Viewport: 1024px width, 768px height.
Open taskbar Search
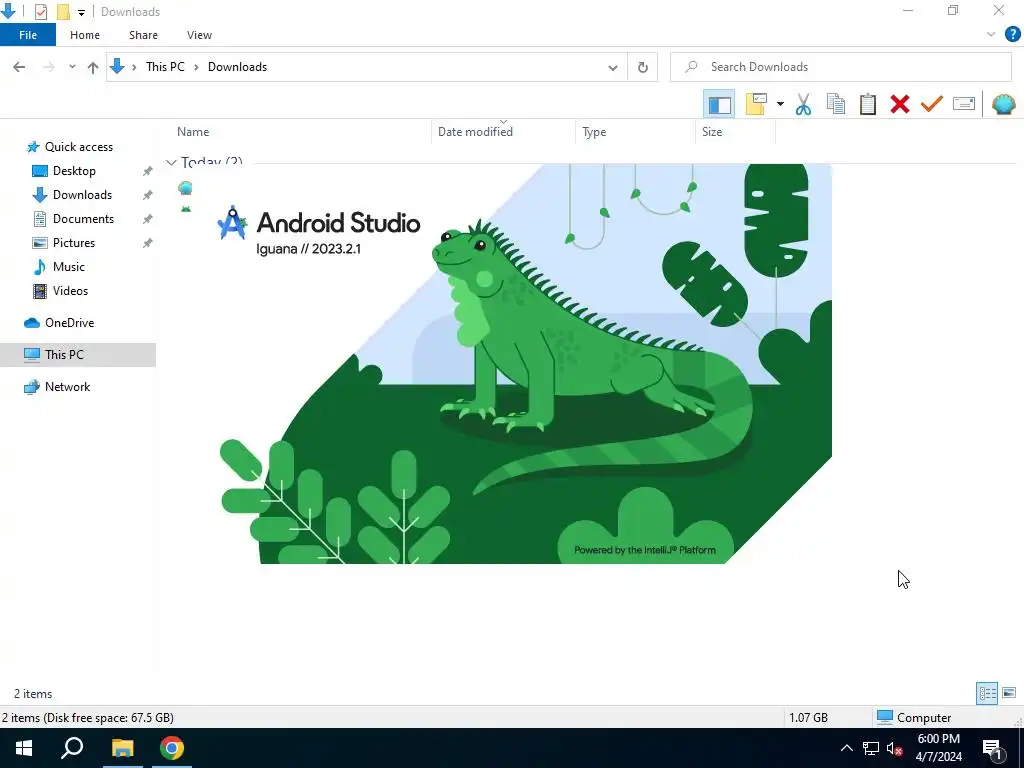pos(72,748)
